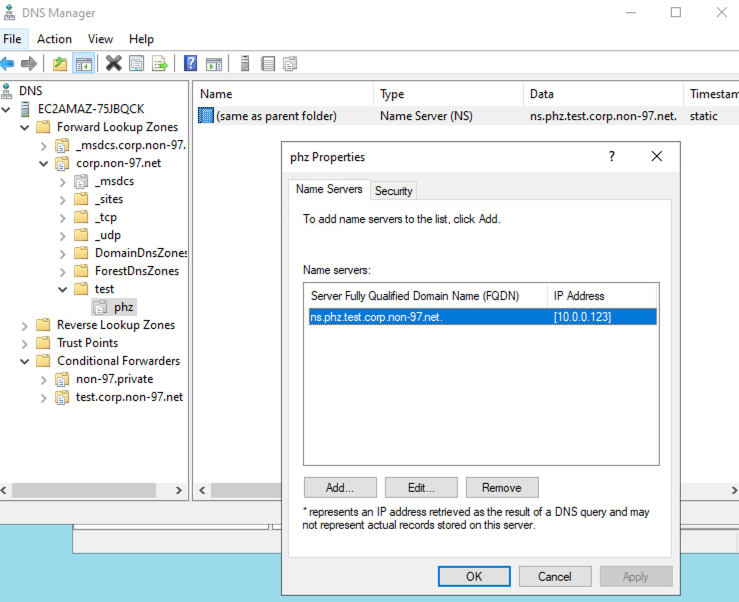Click the Add... button
Screen dimensions: 739x602
click(x=340, y=488)
